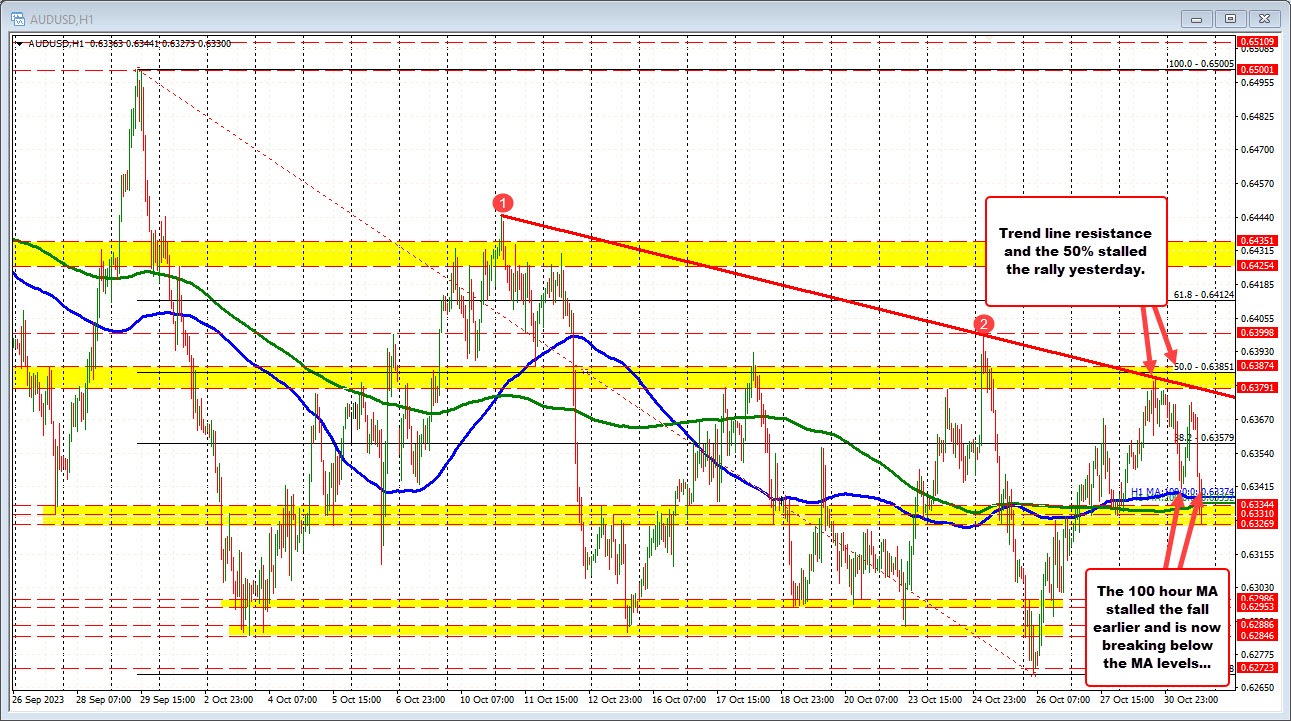Expand the AUDUSD OHLC data dropdown arrow
This screenshot has height=721, width=1291.
pos(19,44)
